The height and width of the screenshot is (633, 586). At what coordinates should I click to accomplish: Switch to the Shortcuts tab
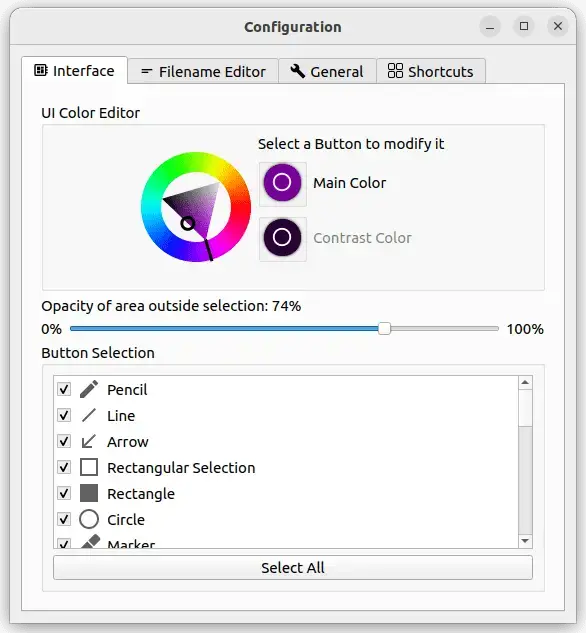point(431,71)
